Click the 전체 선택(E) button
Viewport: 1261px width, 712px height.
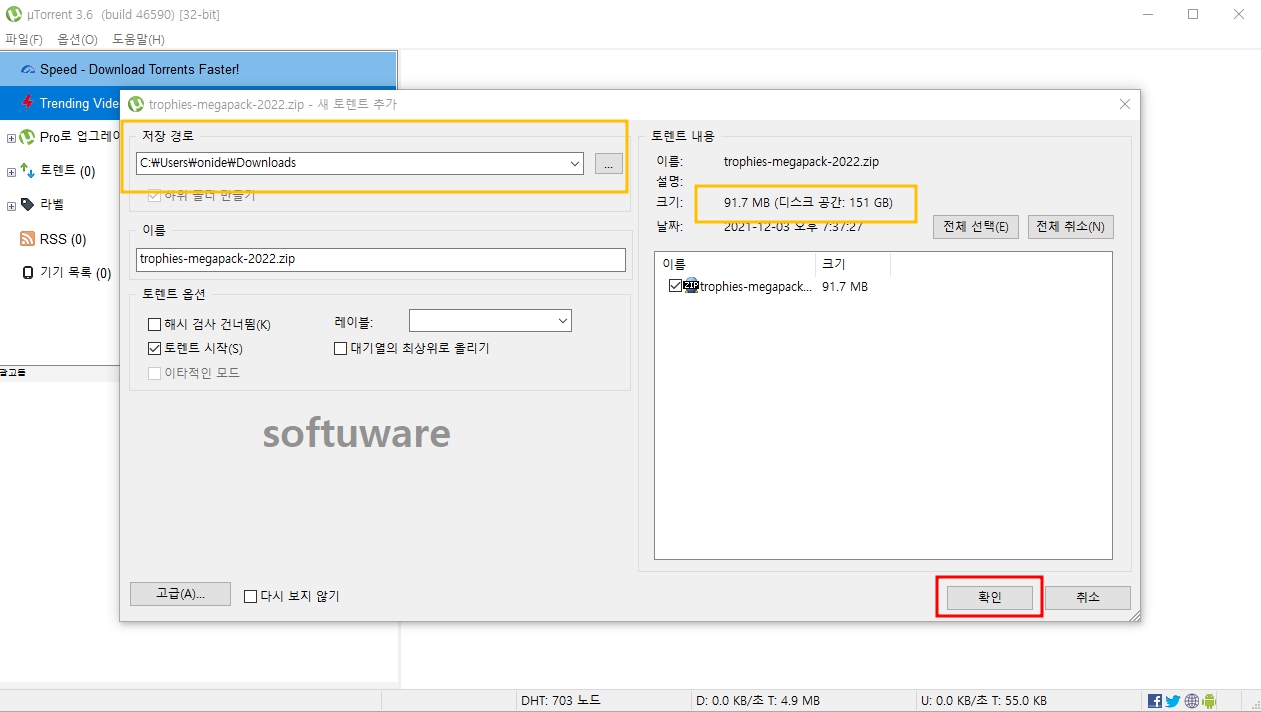pyautogui.click(x=976, y=226)
